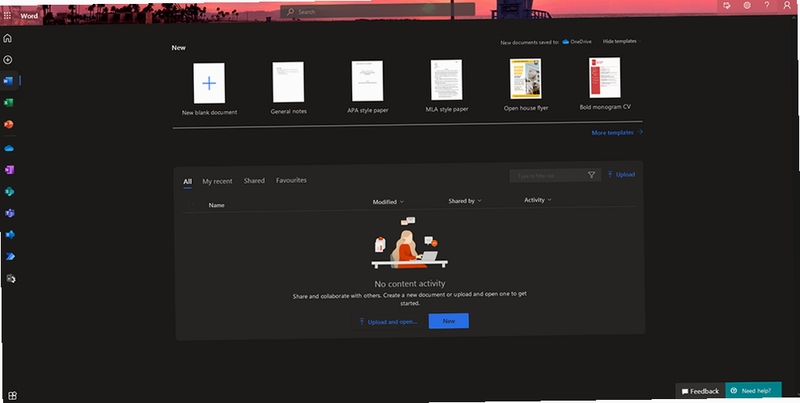800x403 pixels.
Task: Open the APA style paper template
Action: click(x=367, y=87)
